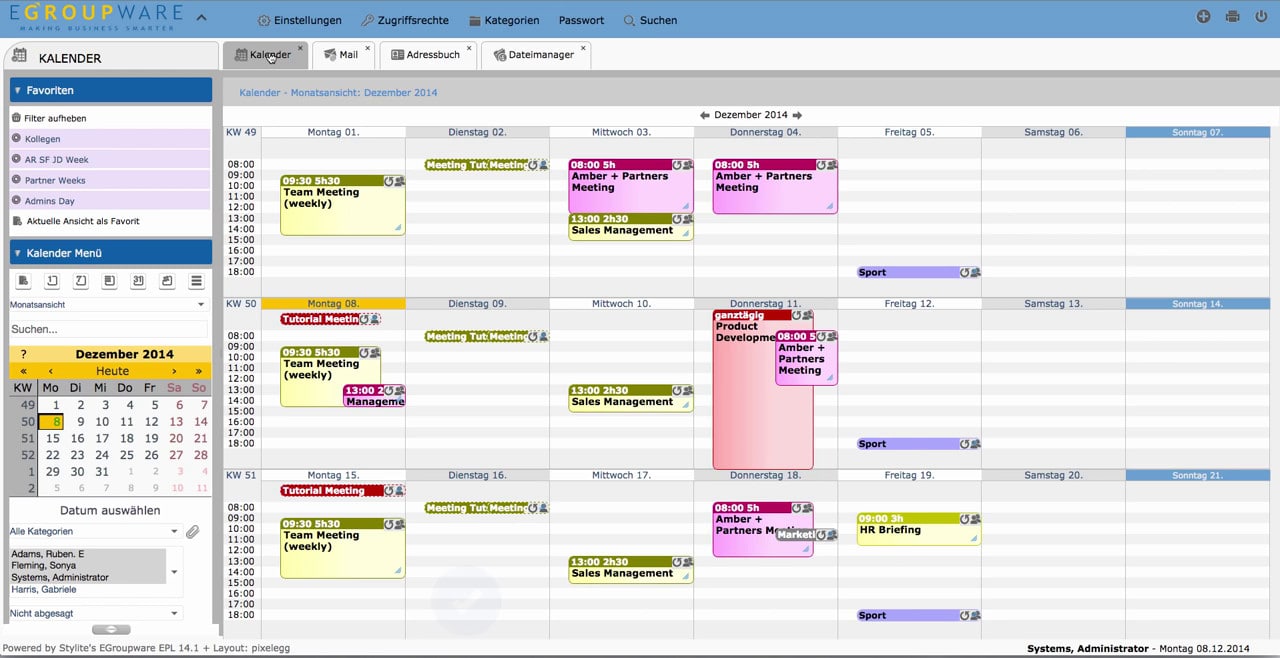Activate the Admins Day favorite
Image resolution: width=1280 pixels, height=658 pixels.
(x=50, y=201)
